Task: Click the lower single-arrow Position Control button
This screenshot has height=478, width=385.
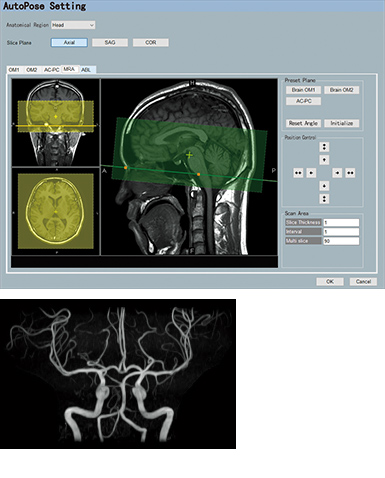Action: click(324, 186)
